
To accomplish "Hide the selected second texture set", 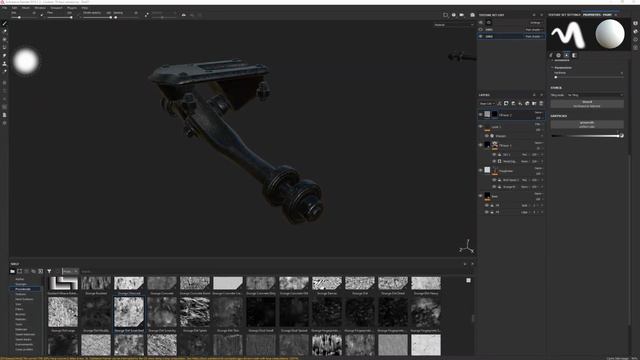I will click(x=480, y=36).
